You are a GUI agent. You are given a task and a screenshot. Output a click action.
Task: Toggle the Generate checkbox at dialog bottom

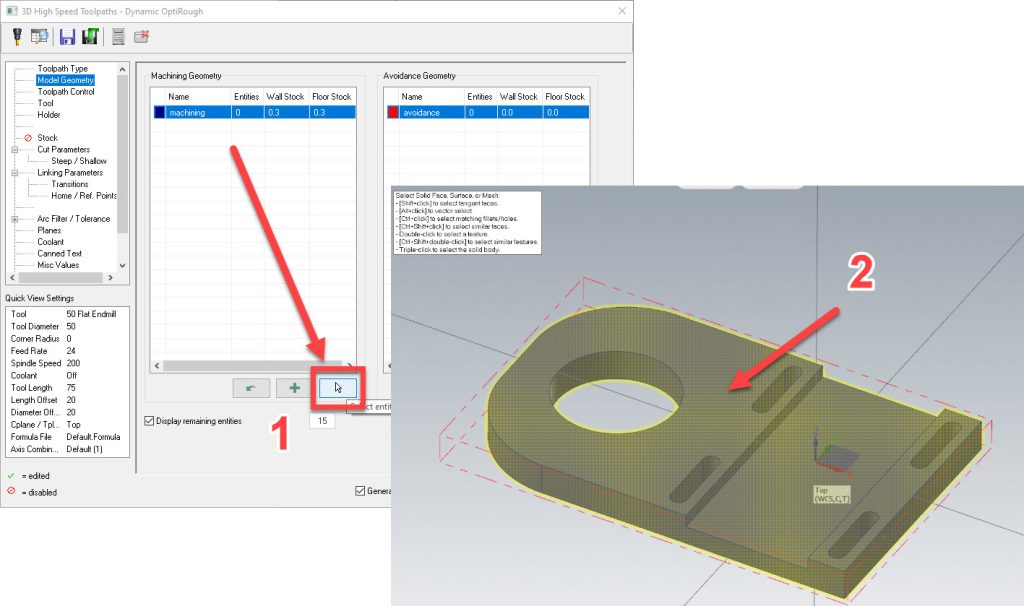[361, 490]
